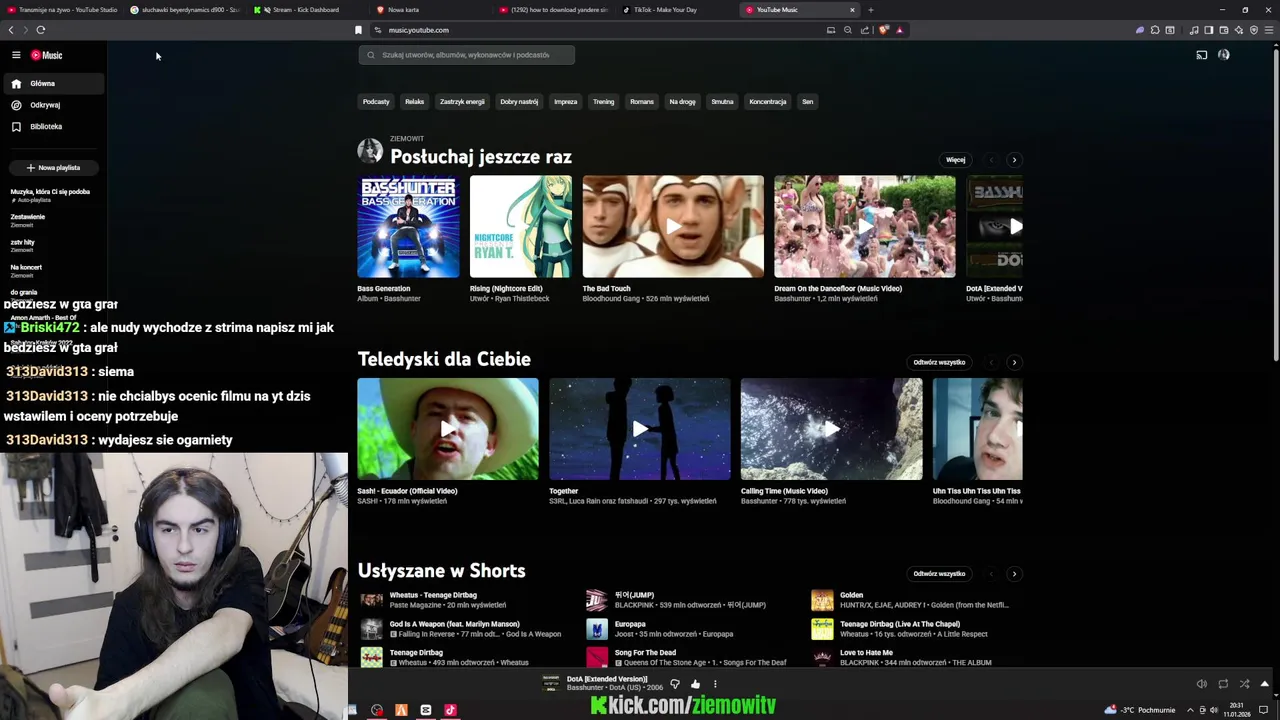
Task: Select the Trening filter chip
Action: point(603,101)
